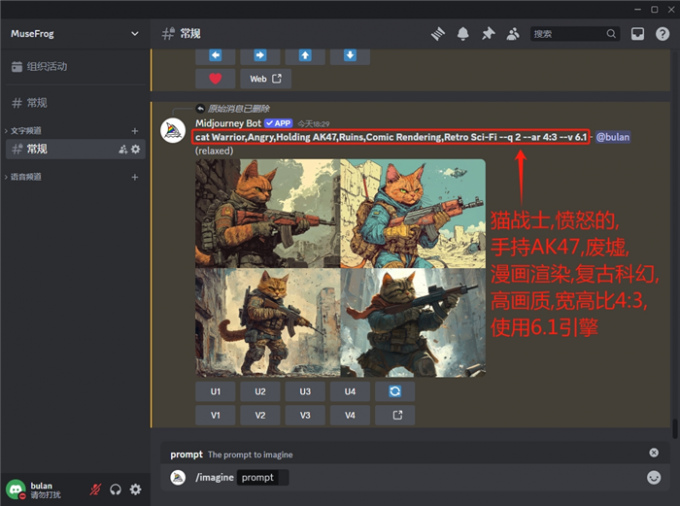Click the @bulan mention
680x506 pixels.
click(x=613, y=137)
